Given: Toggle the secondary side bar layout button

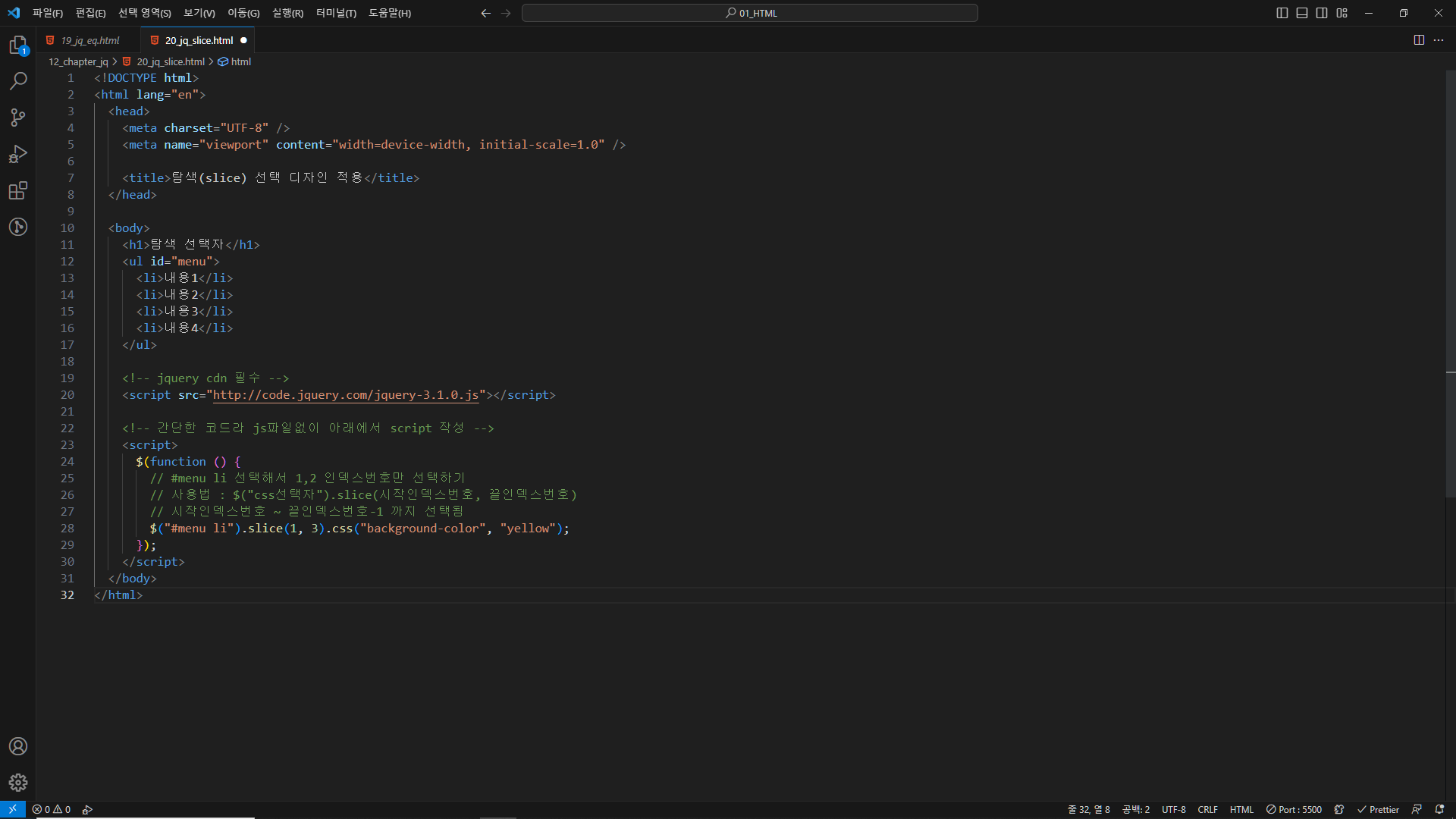Looking at the screenshot, I should point(1322,13).
